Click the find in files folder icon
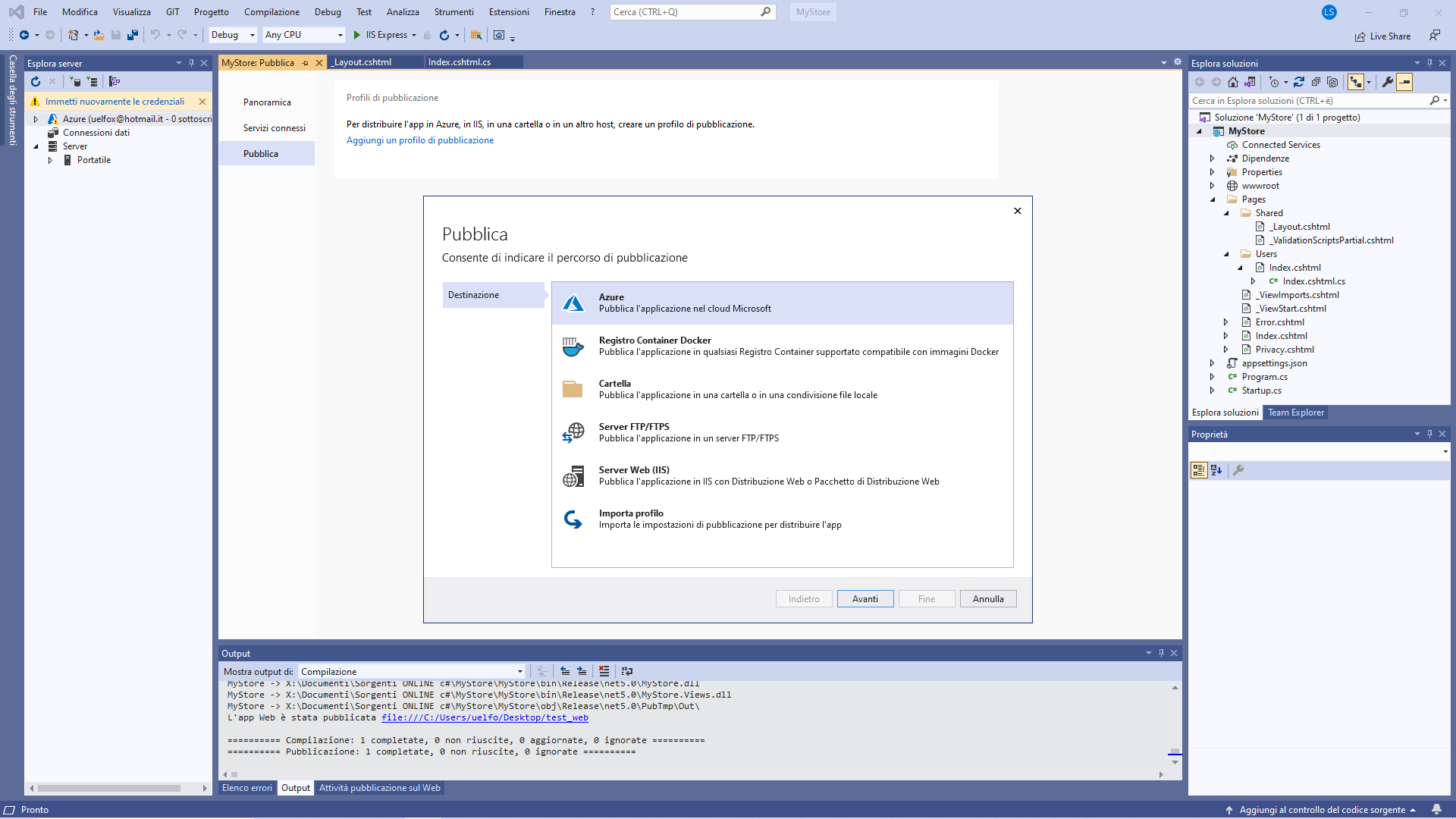The width and height of the screenshot is (1456, 819). pyautogui.click(x=476, y=35)
